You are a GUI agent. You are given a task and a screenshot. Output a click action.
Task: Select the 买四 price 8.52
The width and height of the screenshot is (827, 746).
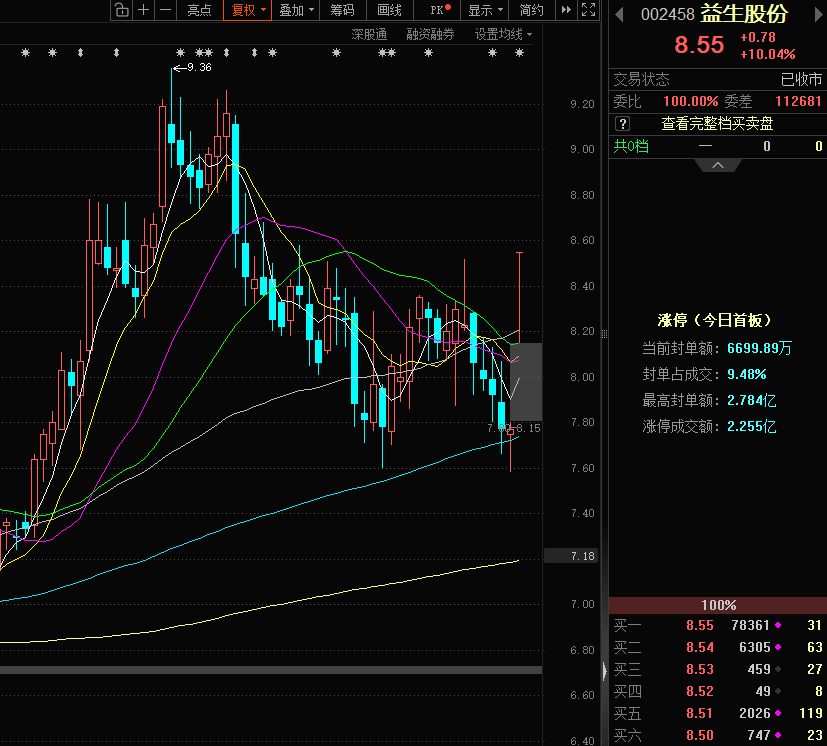699,691
